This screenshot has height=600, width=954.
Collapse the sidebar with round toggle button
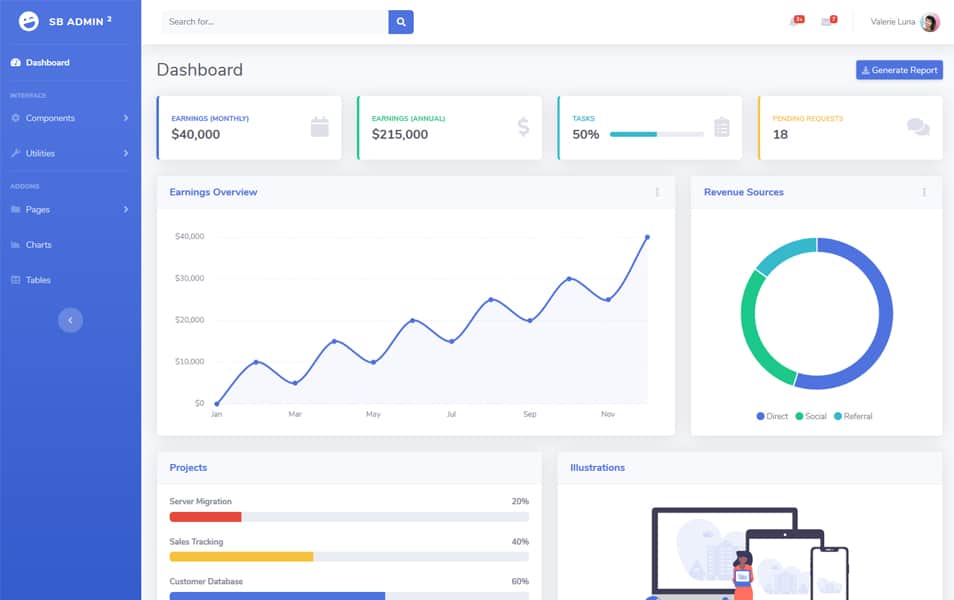(x=70, y=320)
